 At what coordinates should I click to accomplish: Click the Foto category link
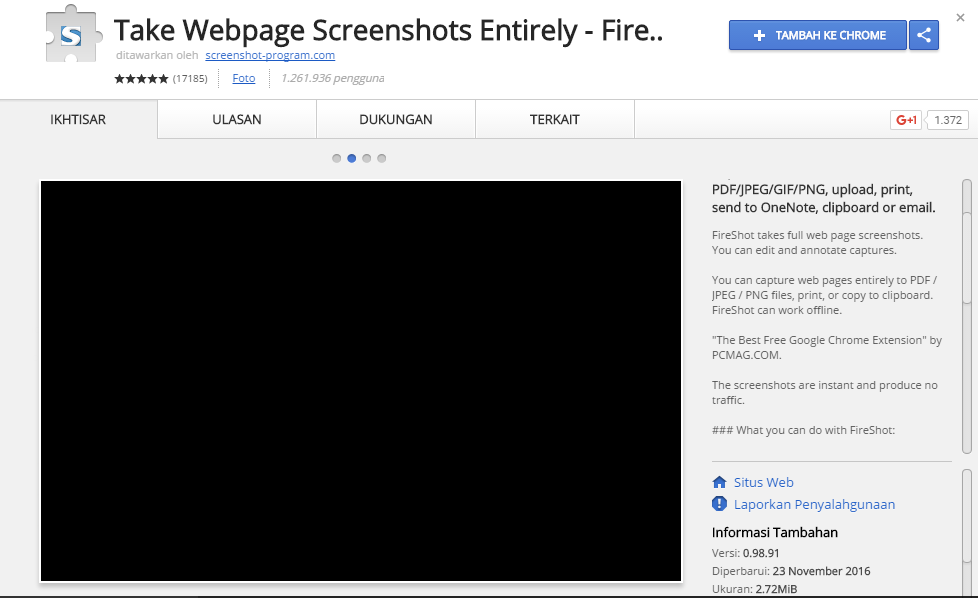pos(244,78)
